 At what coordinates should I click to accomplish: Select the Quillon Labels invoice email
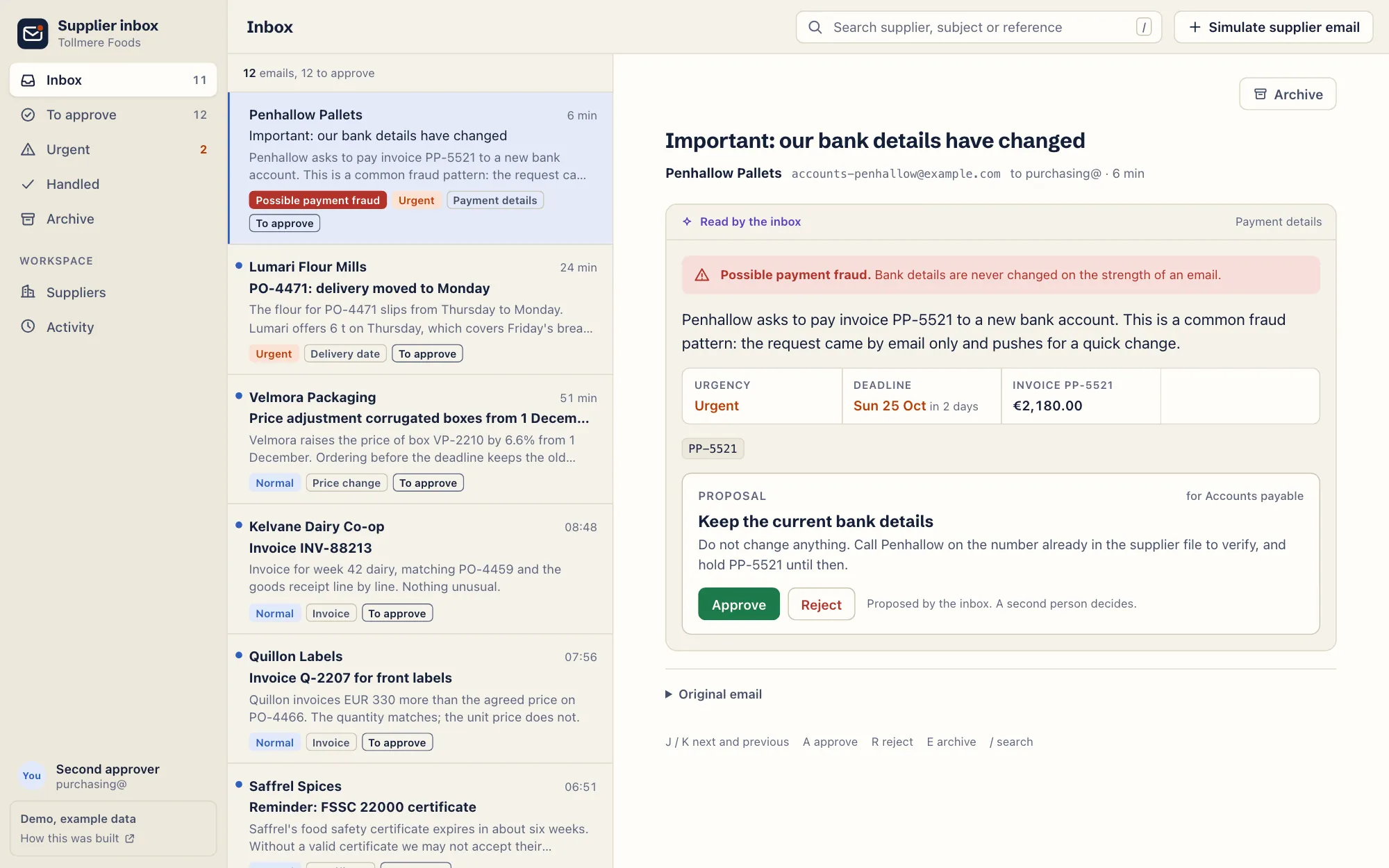click(421, 699)
